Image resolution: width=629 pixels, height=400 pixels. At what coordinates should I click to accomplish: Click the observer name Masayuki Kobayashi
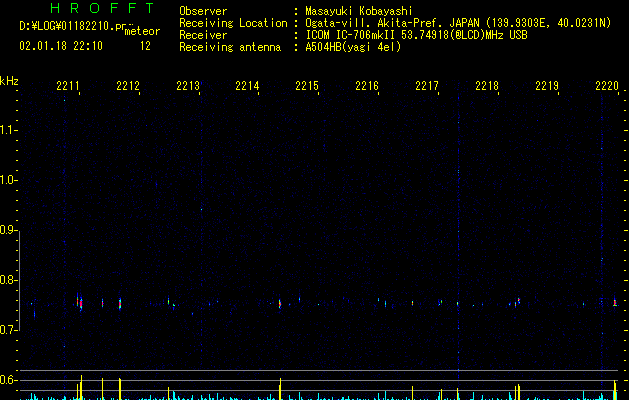click(358, 11)
